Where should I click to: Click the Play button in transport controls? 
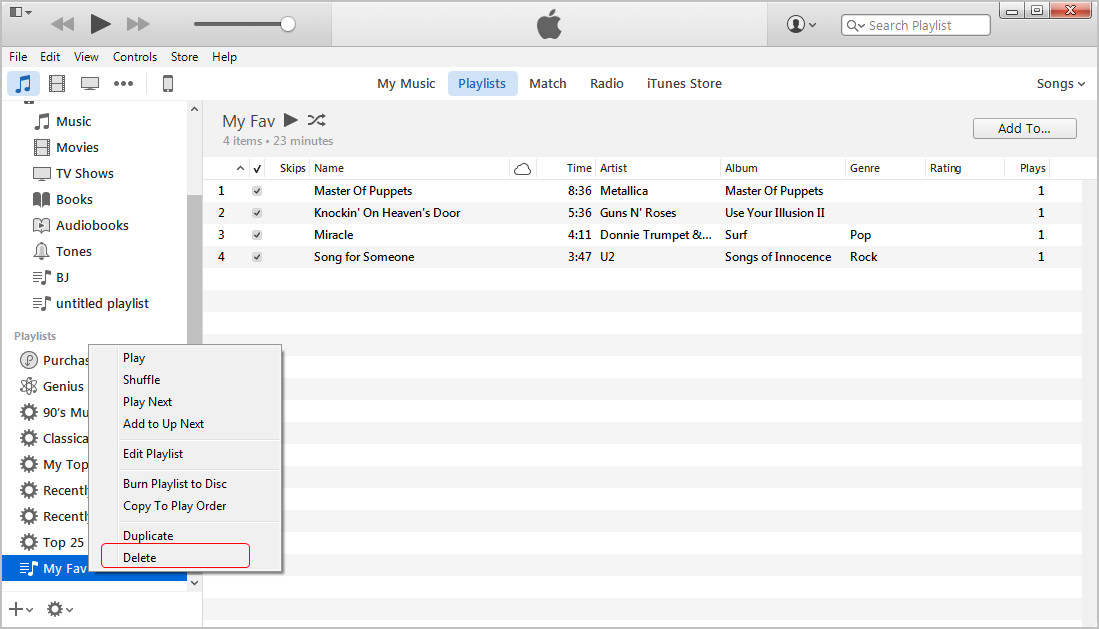100,25
